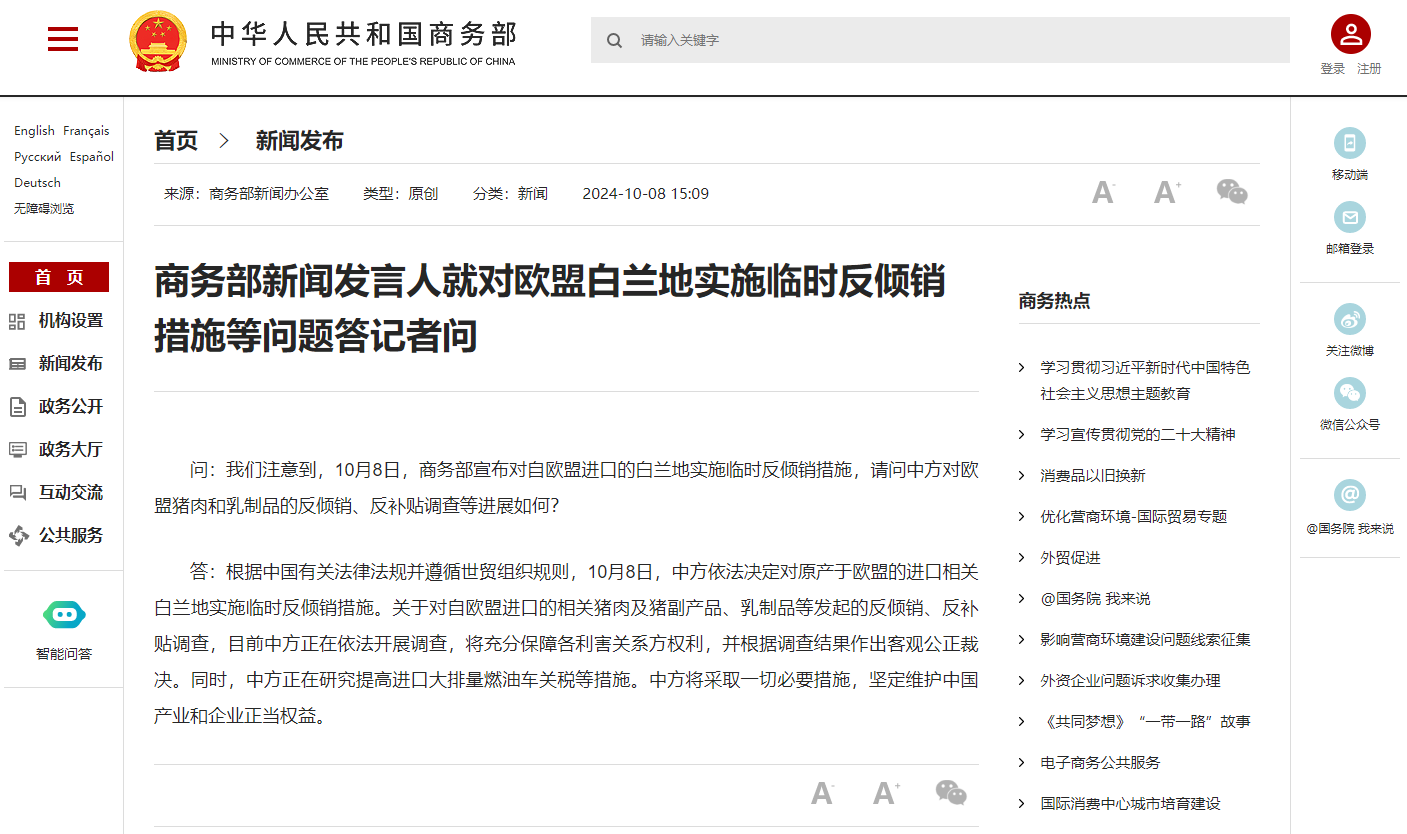The width and height of the screenshot is (1407, 834).
Task: Expand arrow beside 外贸促进
Action: [1021, 558]
